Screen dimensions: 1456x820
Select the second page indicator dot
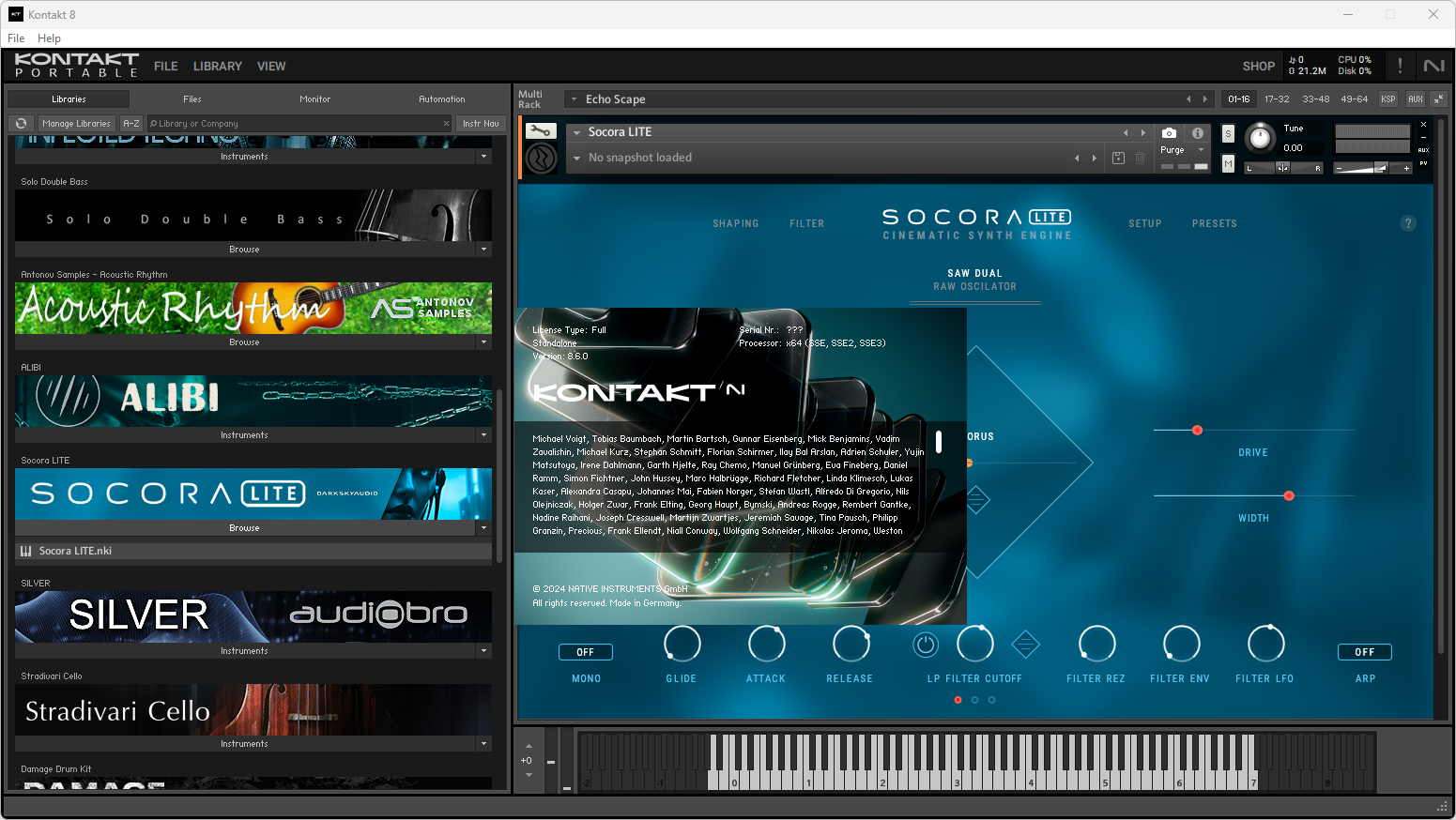[974, 700]
